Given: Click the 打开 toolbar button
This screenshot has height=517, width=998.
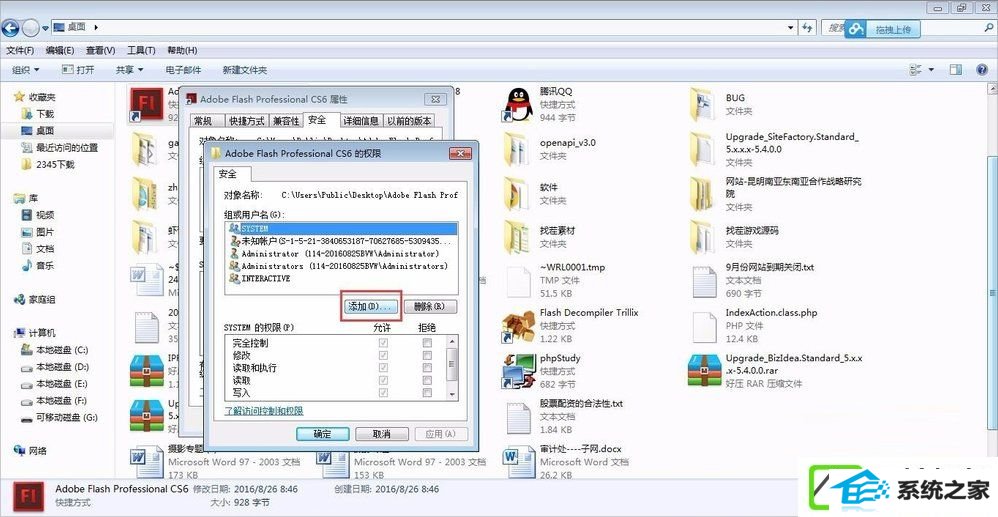Looking at the screenshot, I should [78, 69].
